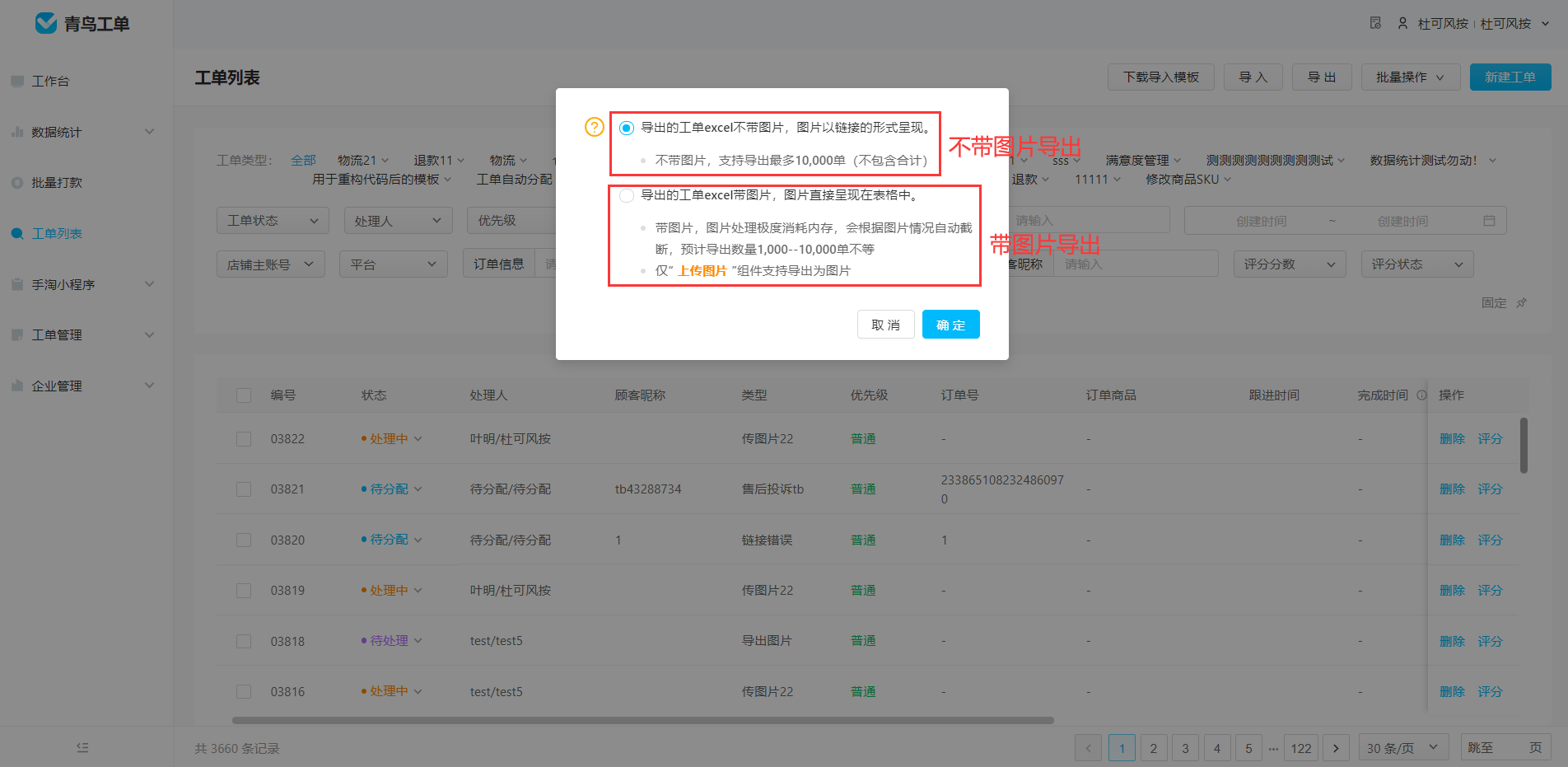Click the pin icon next to 固定
The image size is (1568, 767).
tap(1521, 303)
